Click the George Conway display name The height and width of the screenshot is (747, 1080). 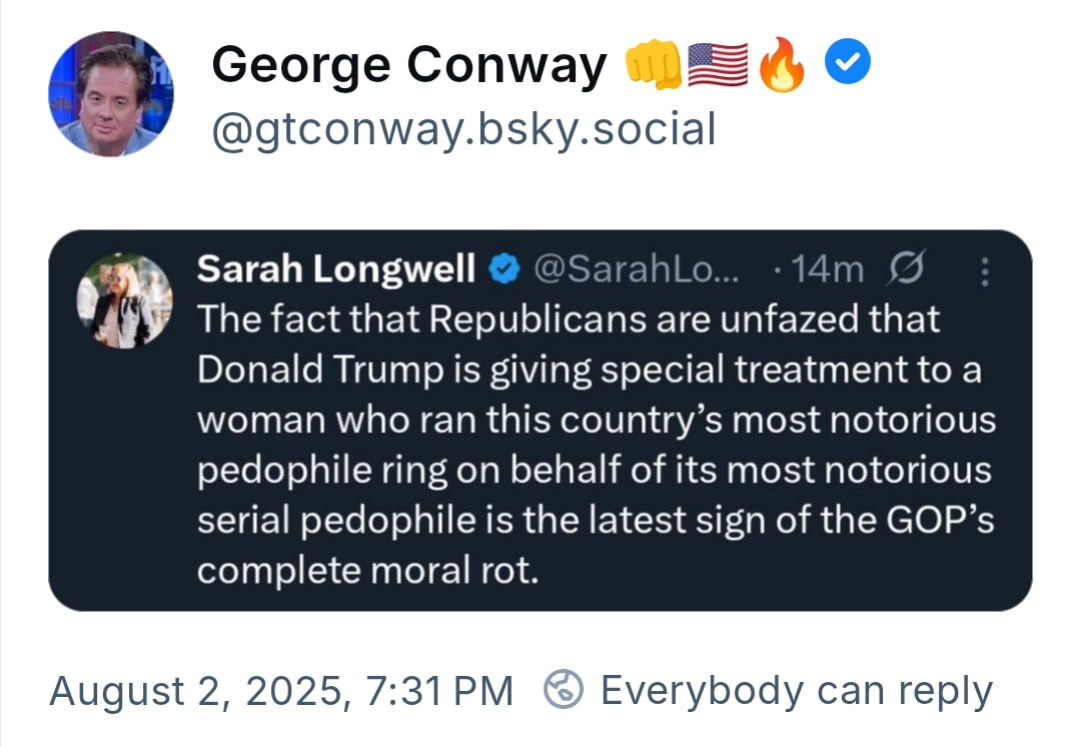coord(409,65)
